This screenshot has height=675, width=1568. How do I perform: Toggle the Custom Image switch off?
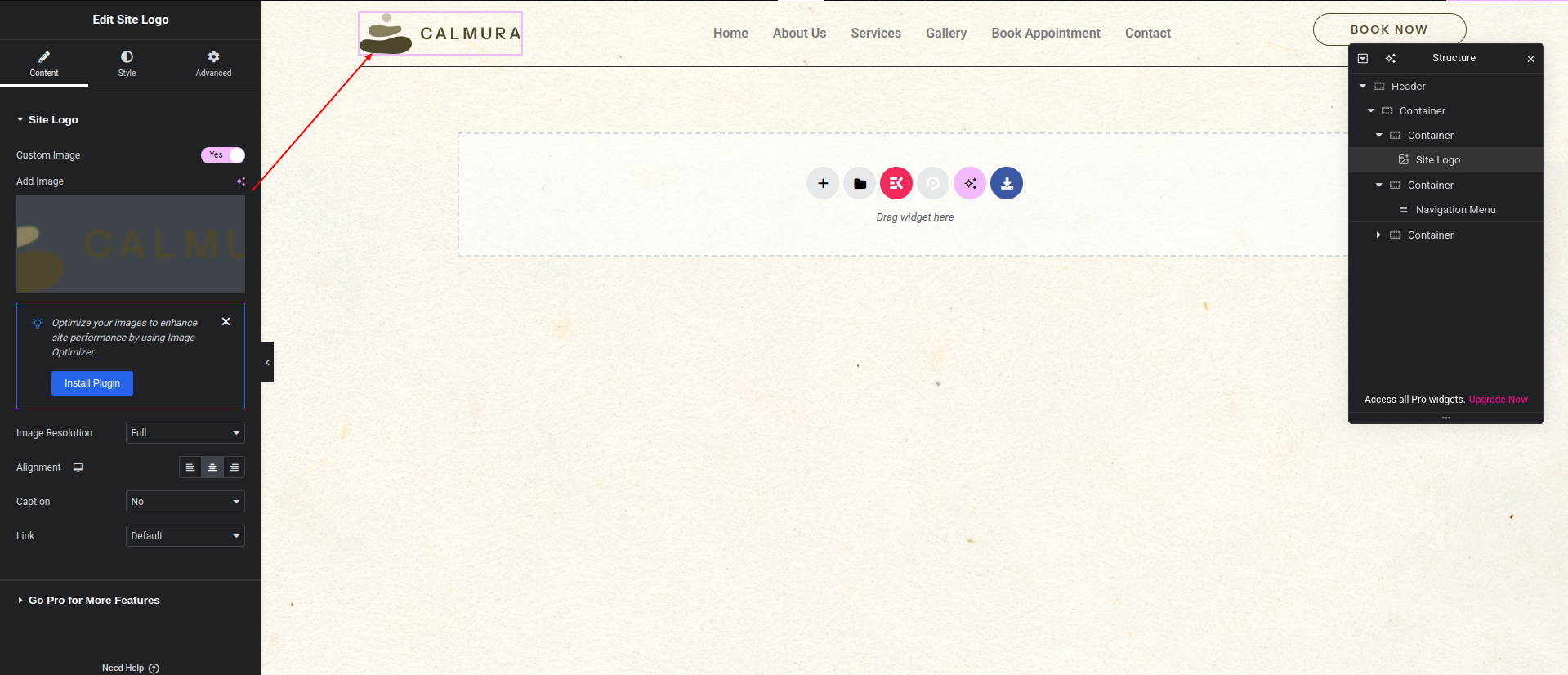[223, 155]
